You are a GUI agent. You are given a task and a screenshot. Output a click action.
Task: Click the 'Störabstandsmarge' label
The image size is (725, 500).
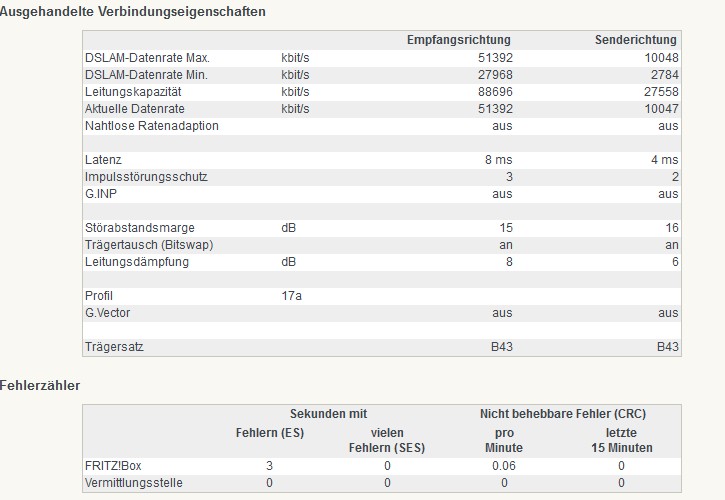pyautogui.click(x=140, y=228)
